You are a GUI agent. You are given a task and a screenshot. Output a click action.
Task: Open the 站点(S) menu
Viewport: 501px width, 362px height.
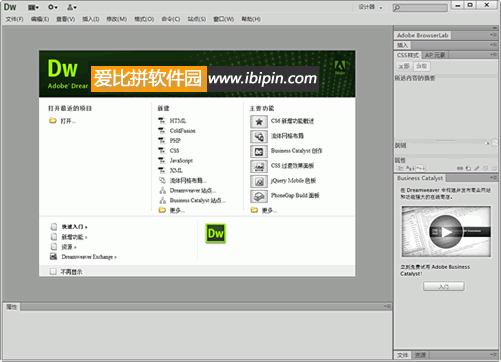pos(197,19)
